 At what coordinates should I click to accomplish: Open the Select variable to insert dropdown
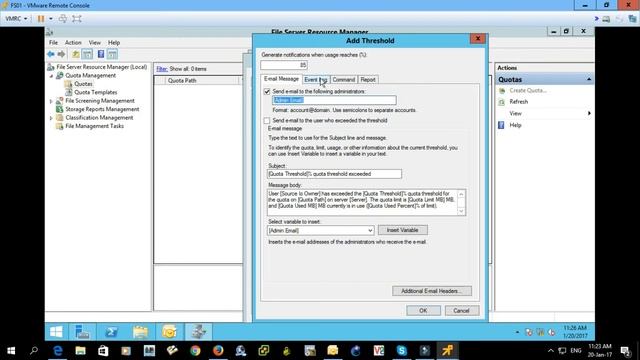coord(370,231)
